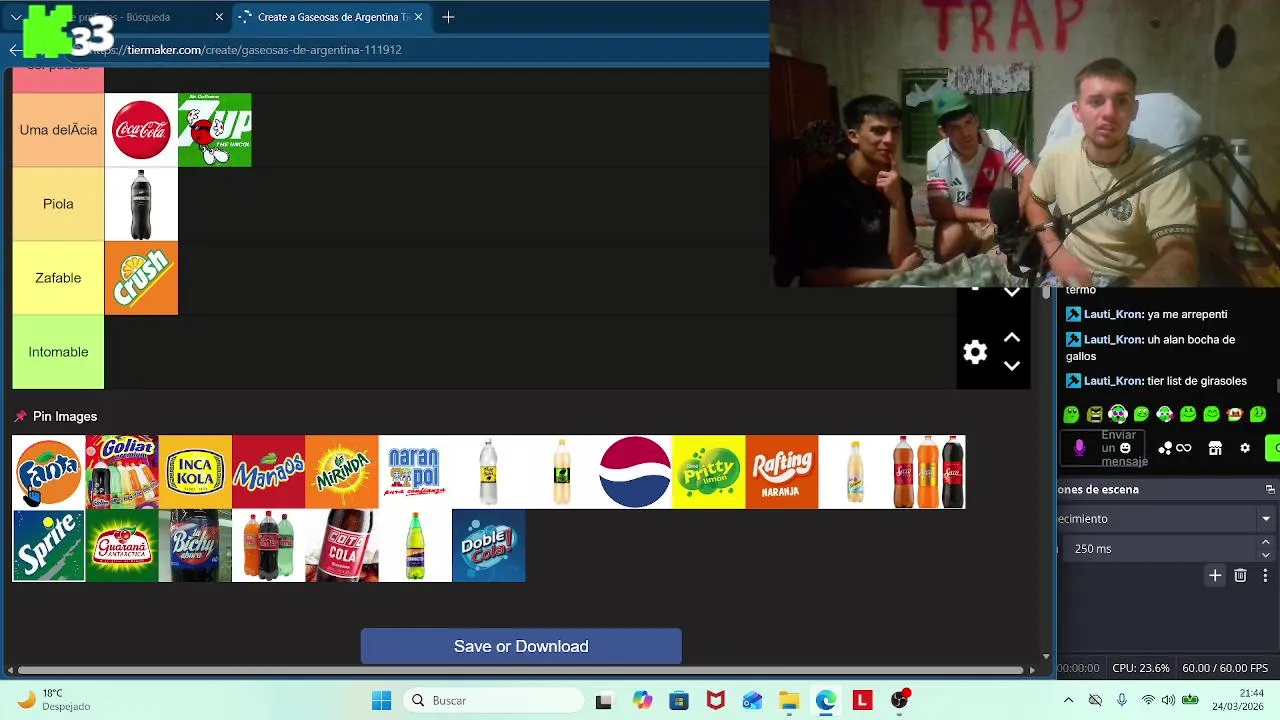1280x720 pixels.
Task: Open transition more options menu
Action: point(1265,576)
